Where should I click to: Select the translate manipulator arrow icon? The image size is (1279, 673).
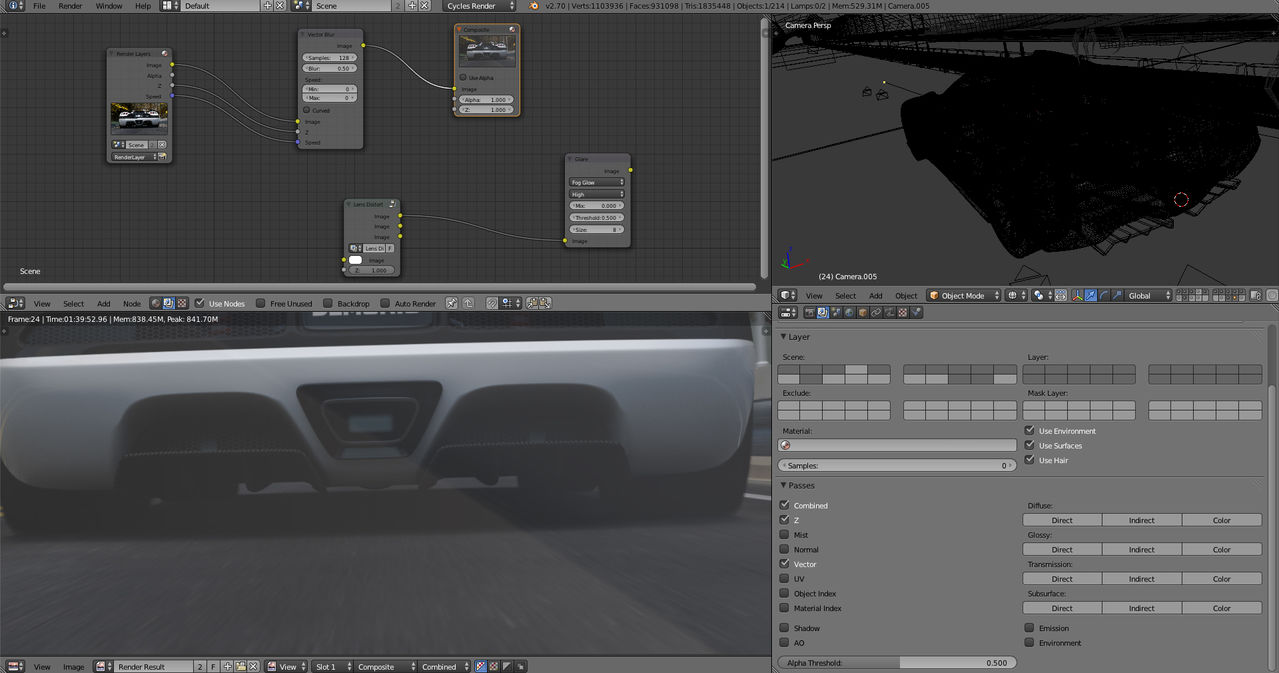pos(1091,295)
